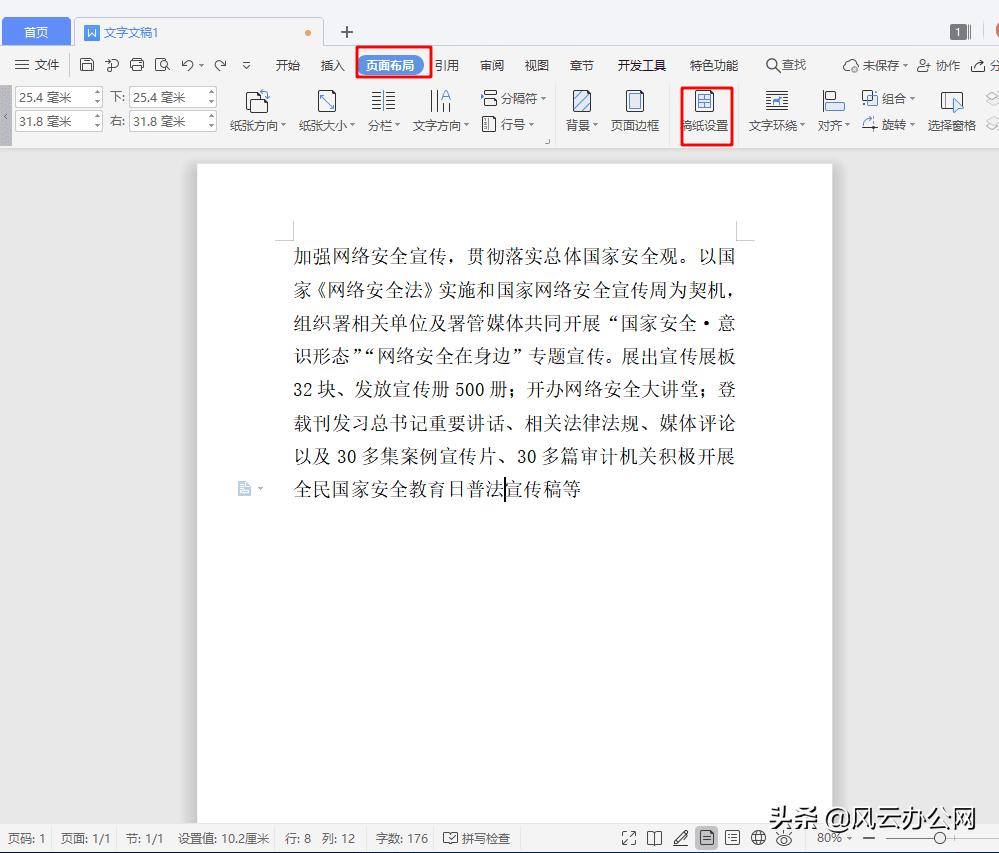
Task: Open the 文件 file menu
Action: [x=36, y=64]
